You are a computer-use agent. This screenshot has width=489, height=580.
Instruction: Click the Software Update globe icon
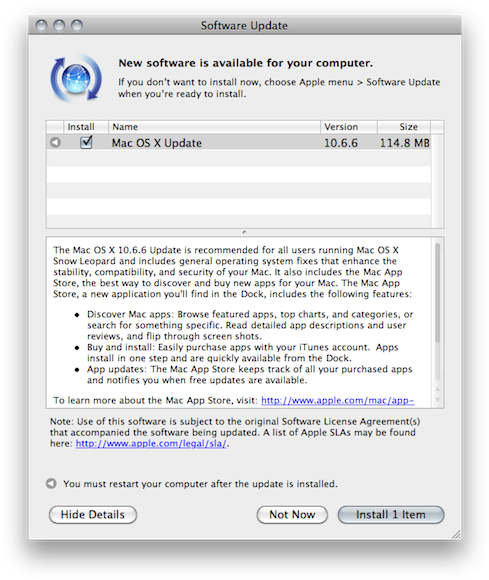[x=76, y=78]
